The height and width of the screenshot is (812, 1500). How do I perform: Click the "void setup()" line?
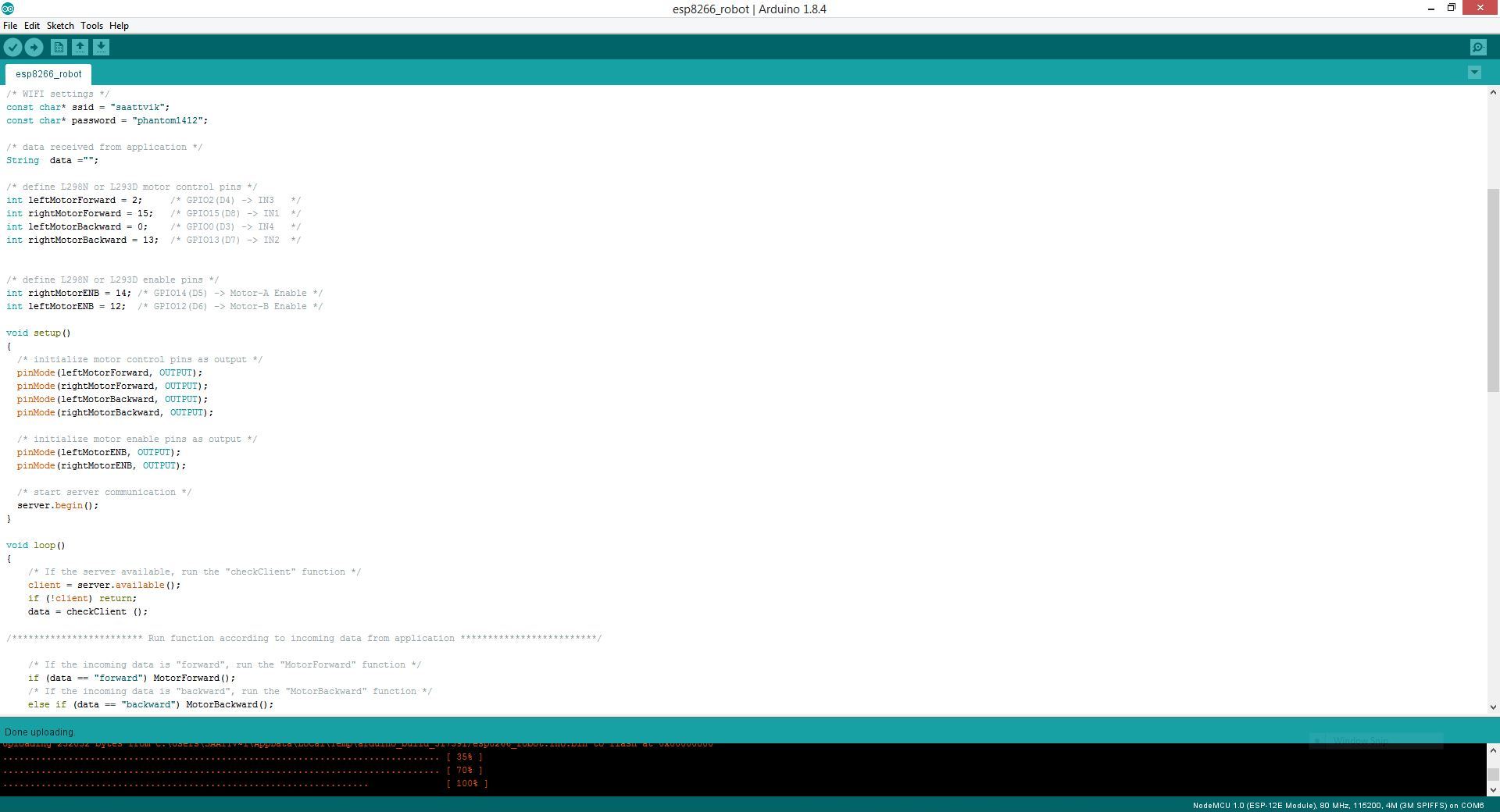(38, 333)
